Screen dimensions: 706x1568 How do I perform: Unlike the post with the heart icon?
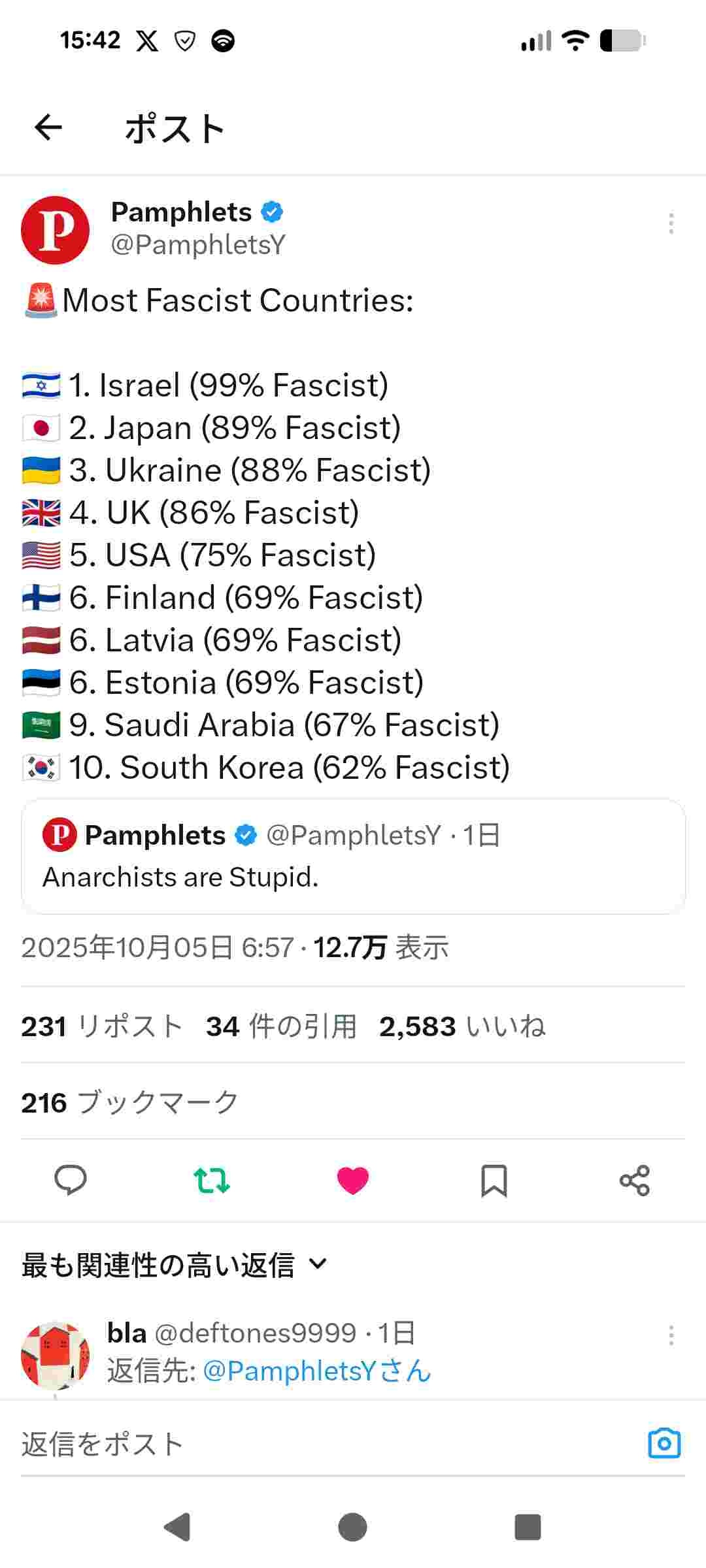(353, 1180)
